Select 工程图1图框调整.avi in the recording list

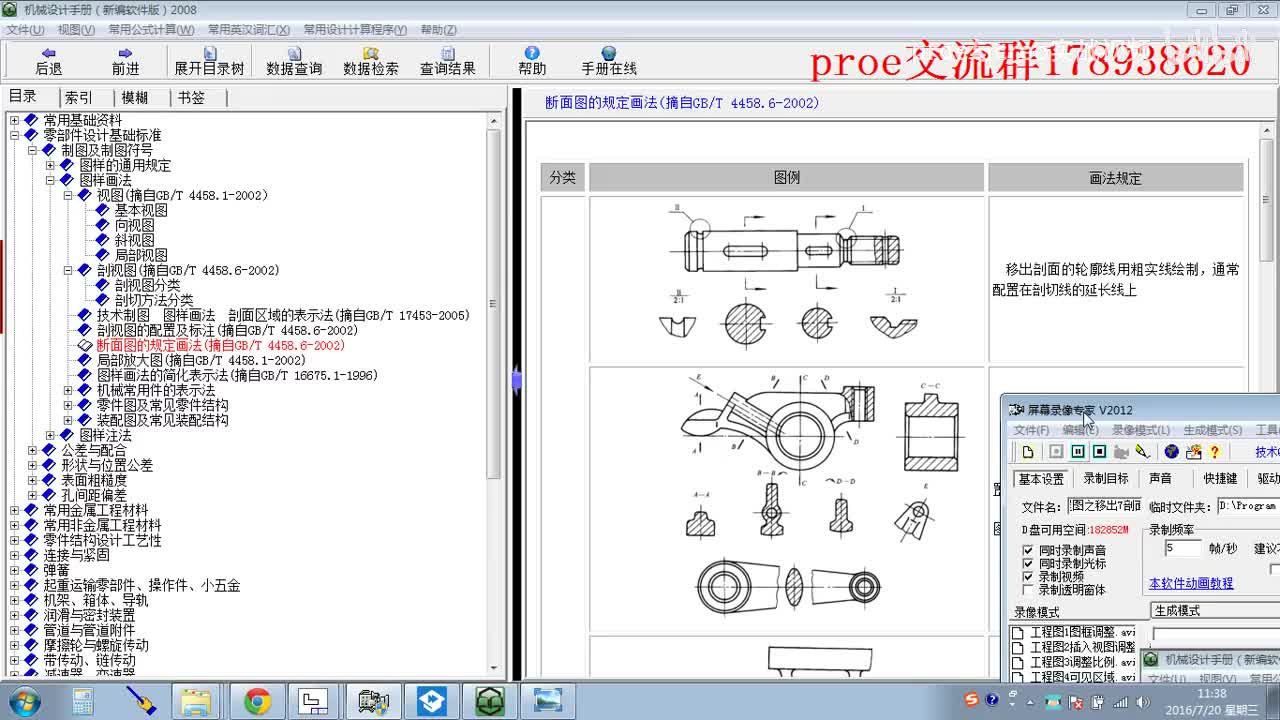coord(1083,633)
